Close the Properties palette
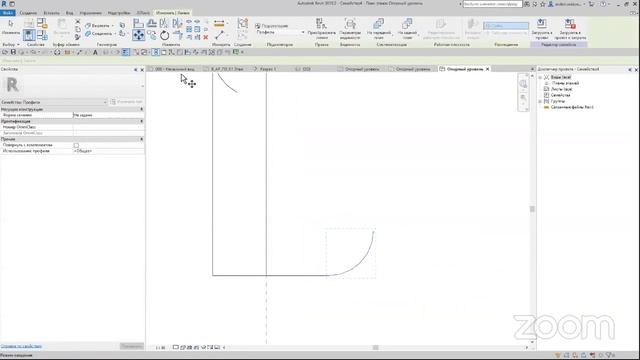Screen dimensions: 640x360 click(142, 70)
